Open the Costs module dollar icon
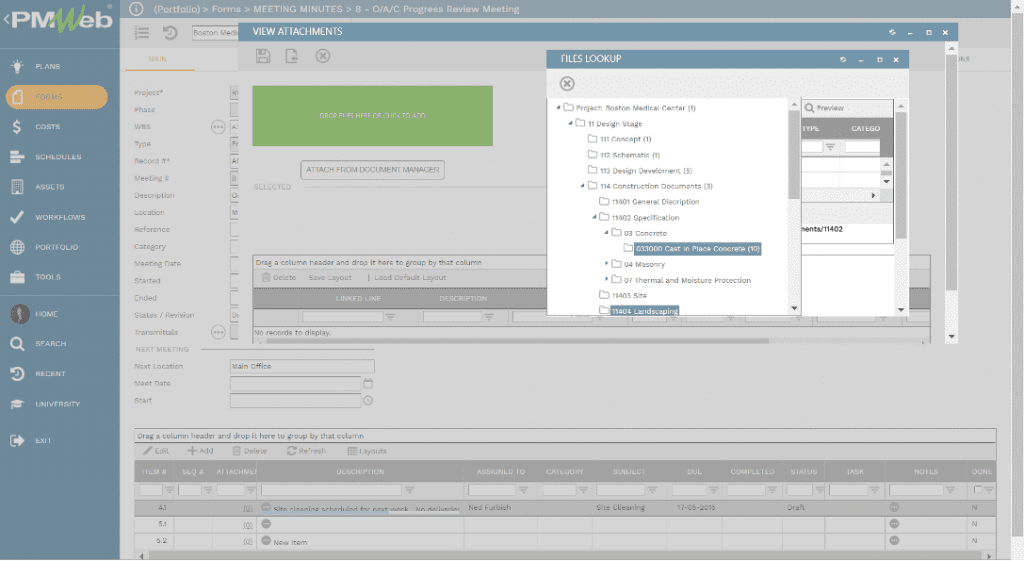Image resolution: width=1024 pixels, height=561 pixels. [x=17, y=127]
